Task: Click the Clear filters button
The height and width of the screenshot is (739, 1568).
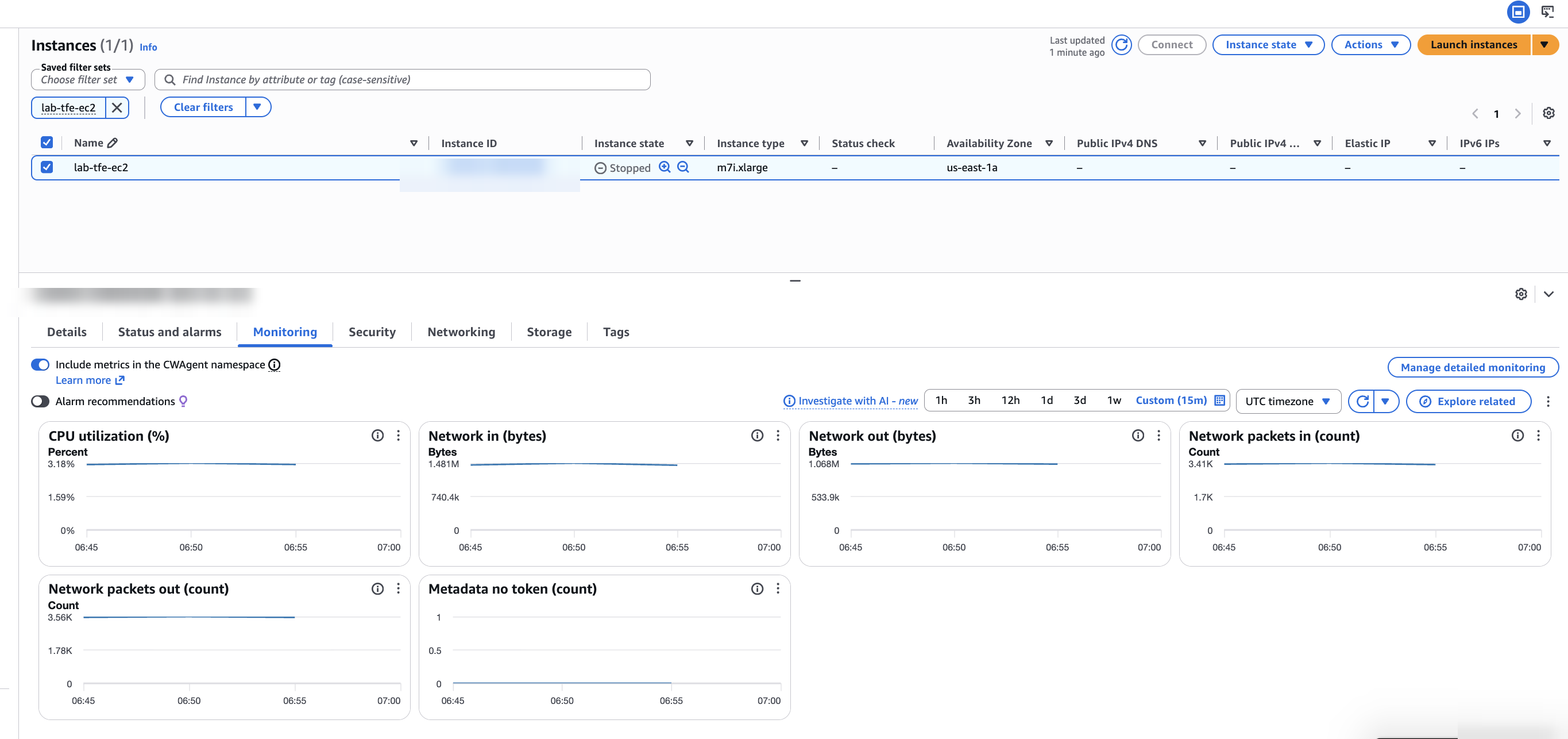Action: click(203, 107)
